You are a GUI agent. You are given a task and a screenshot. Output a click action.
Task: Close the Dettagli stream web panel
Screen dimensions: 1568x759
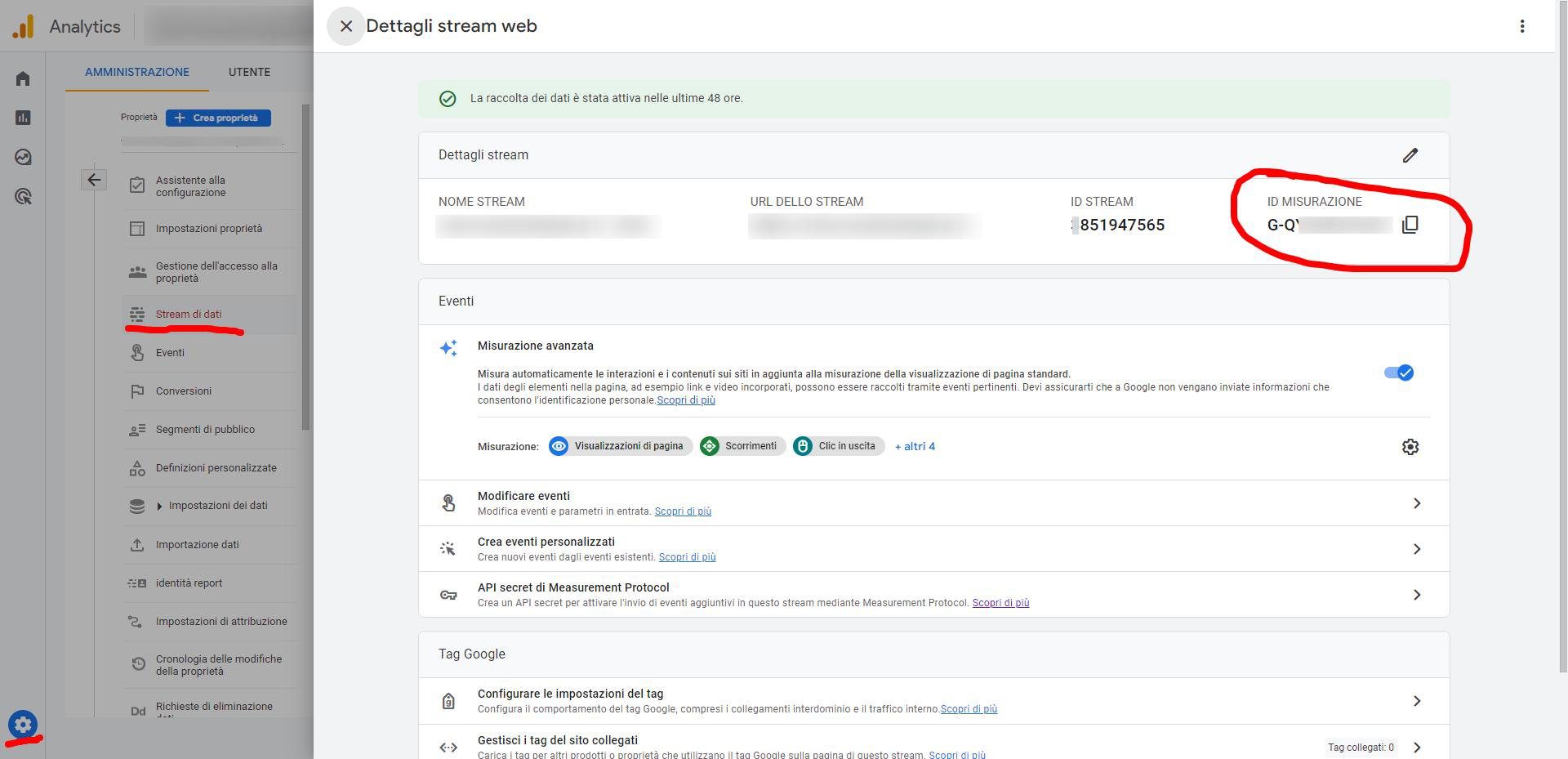345,26
